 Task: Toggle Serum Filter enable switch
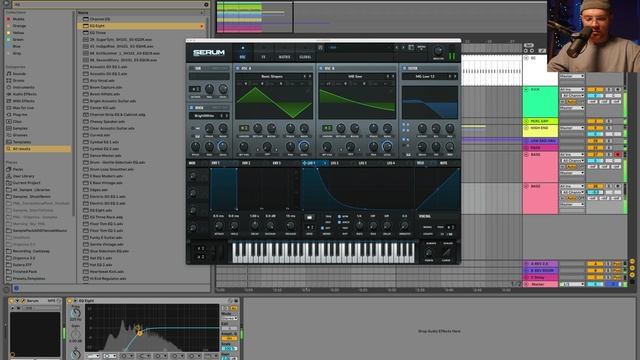404,68
